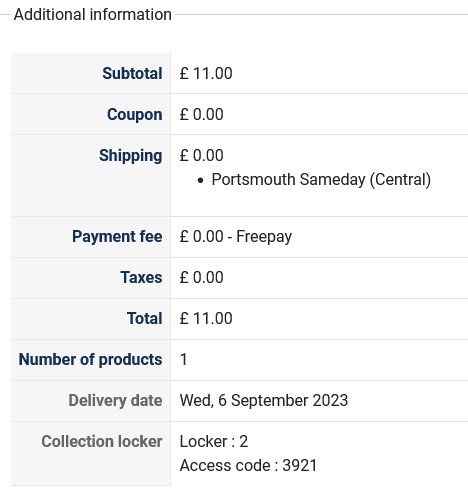Select the Taxes label

(141, 278)
